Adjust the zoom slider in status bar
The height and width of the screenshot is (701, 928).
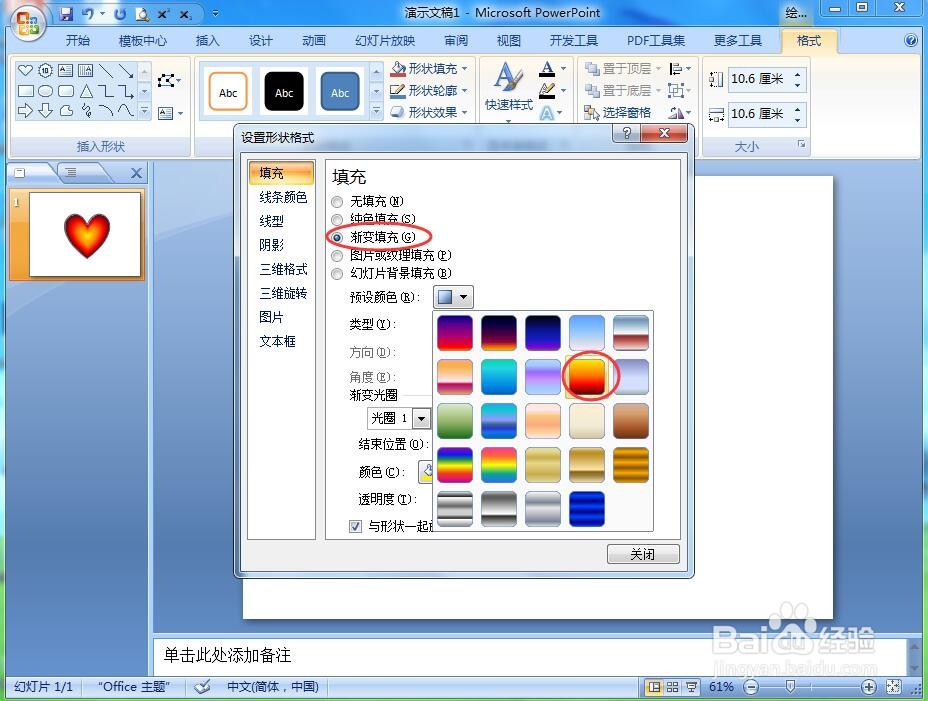coord(790,687)
